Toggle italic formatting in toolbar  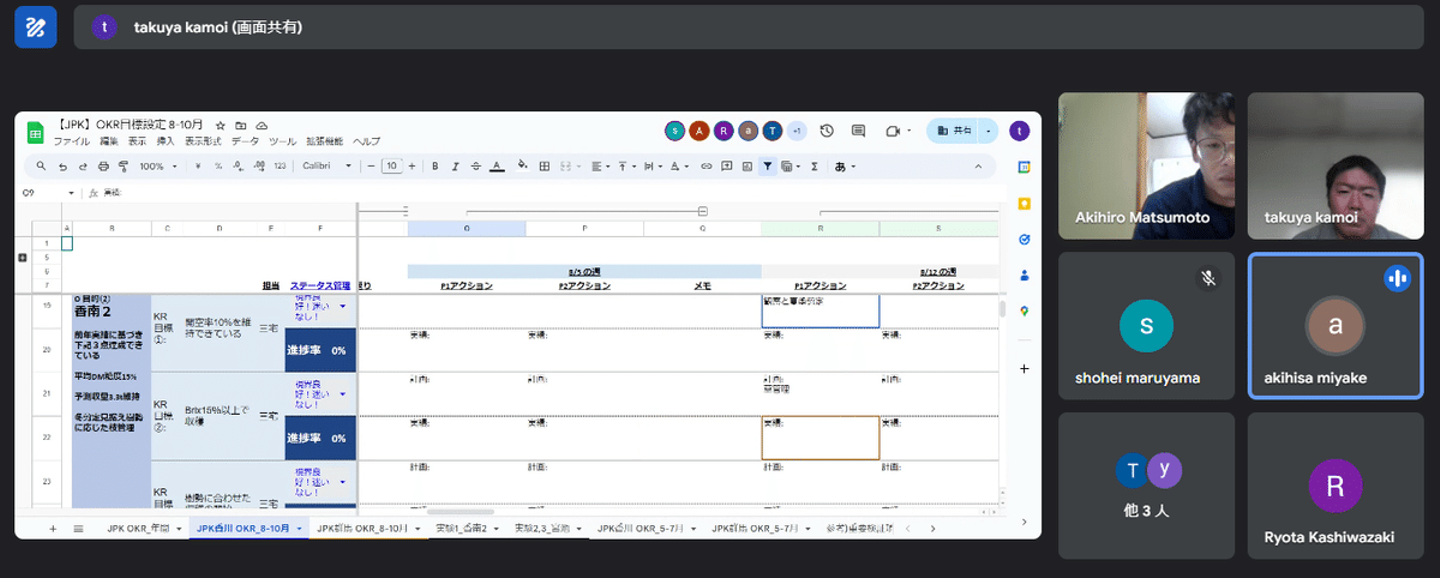coord(455,166)
